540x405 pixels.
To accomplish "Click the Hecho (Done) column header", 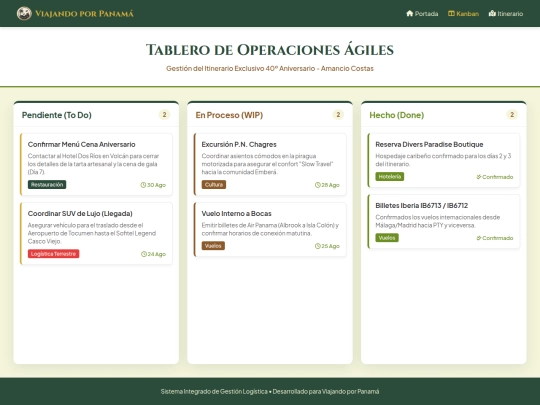I will pos(396,115).
